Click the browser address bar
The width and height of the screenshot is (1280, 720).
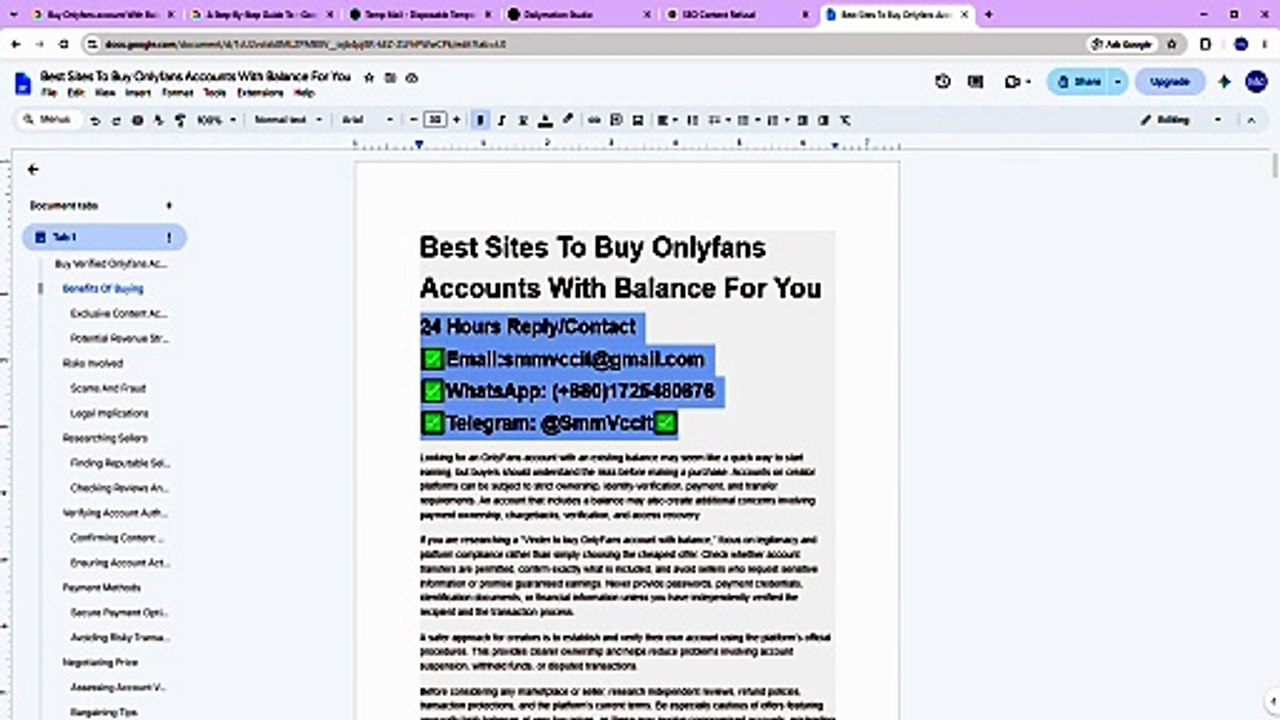(x=580, y=44)
